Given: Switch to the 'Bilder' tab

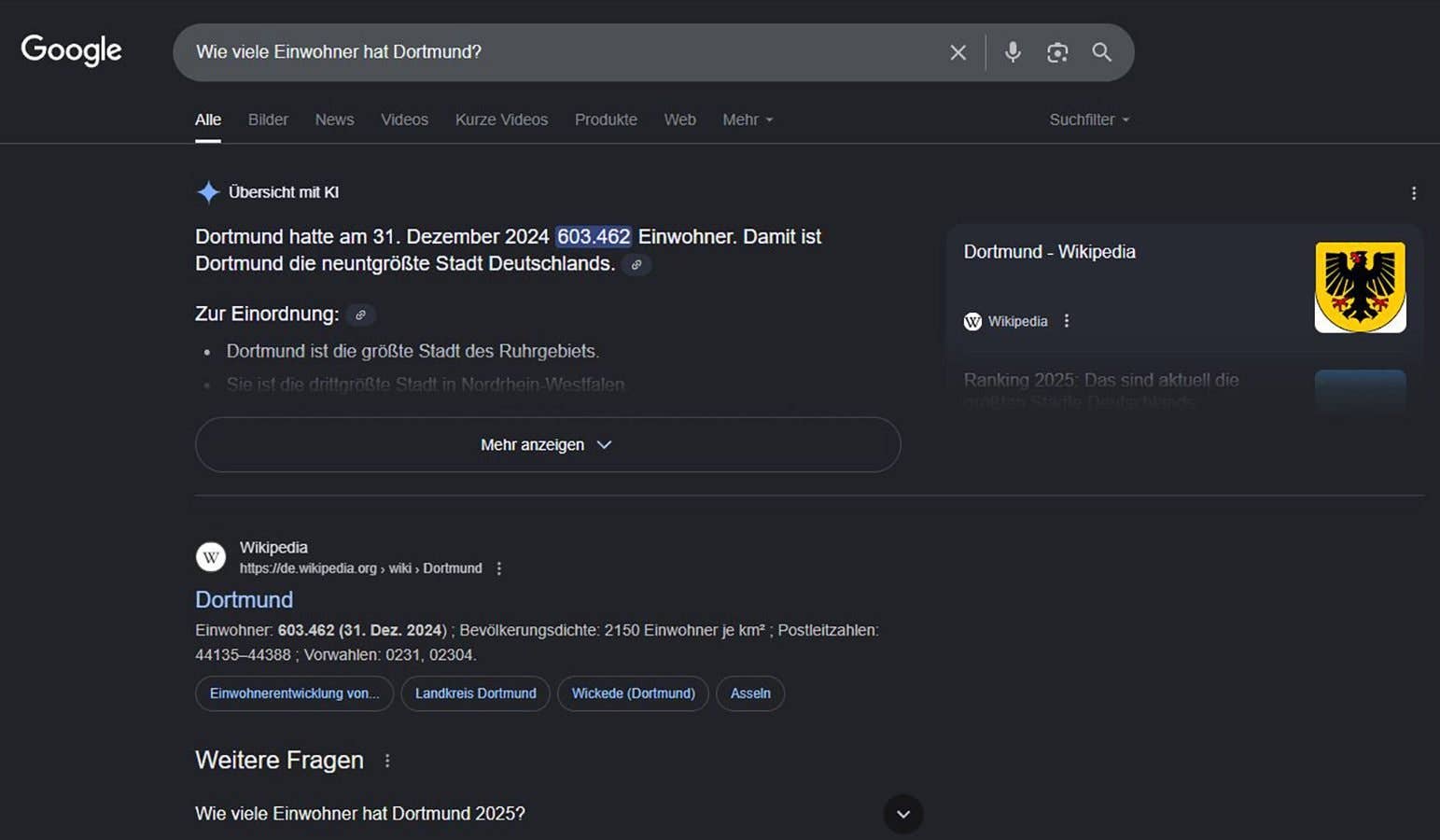Looking at the screenshot, I should 268,119.
